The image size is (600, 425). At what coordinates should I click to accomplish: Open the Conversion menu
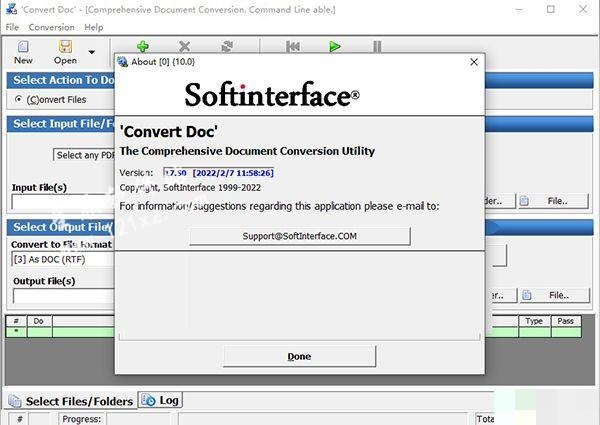point(52,27)
